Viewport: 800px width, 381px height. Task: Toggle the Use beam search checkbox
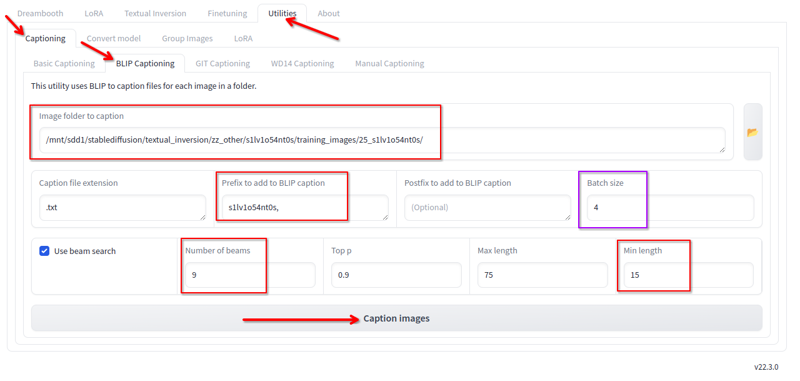[44, 251]
